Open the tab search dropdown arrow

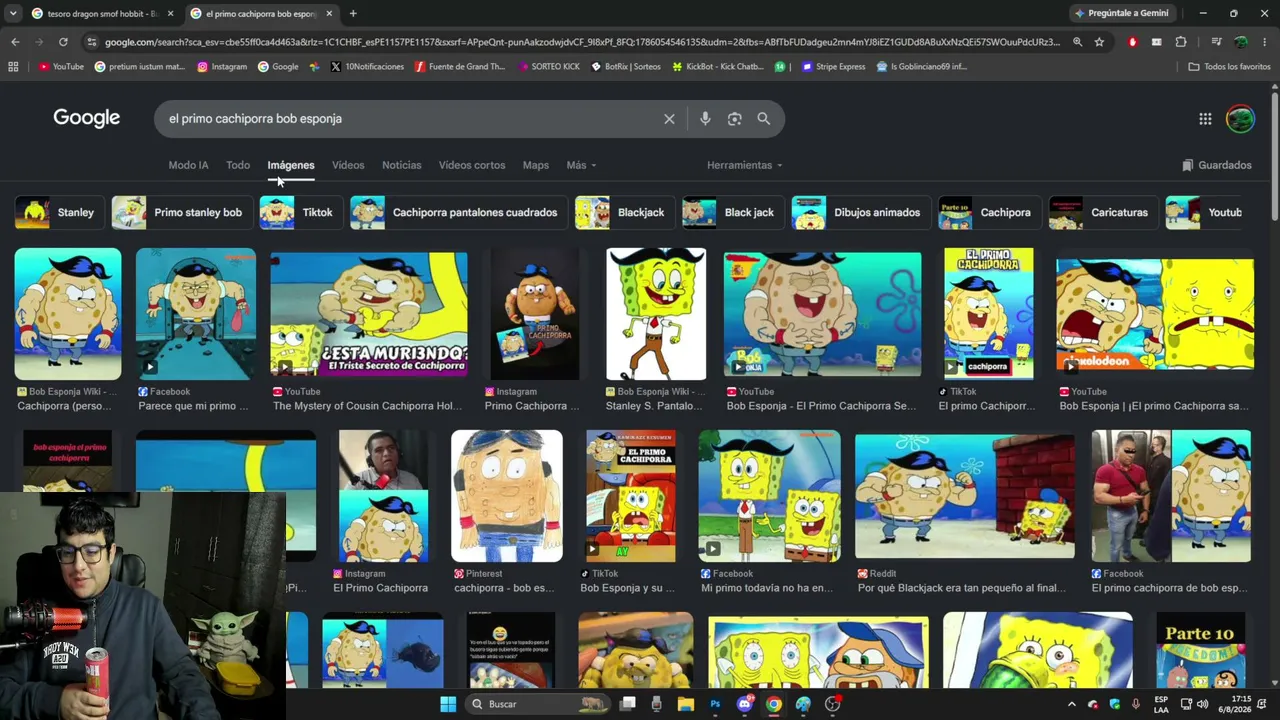point(13,14)
